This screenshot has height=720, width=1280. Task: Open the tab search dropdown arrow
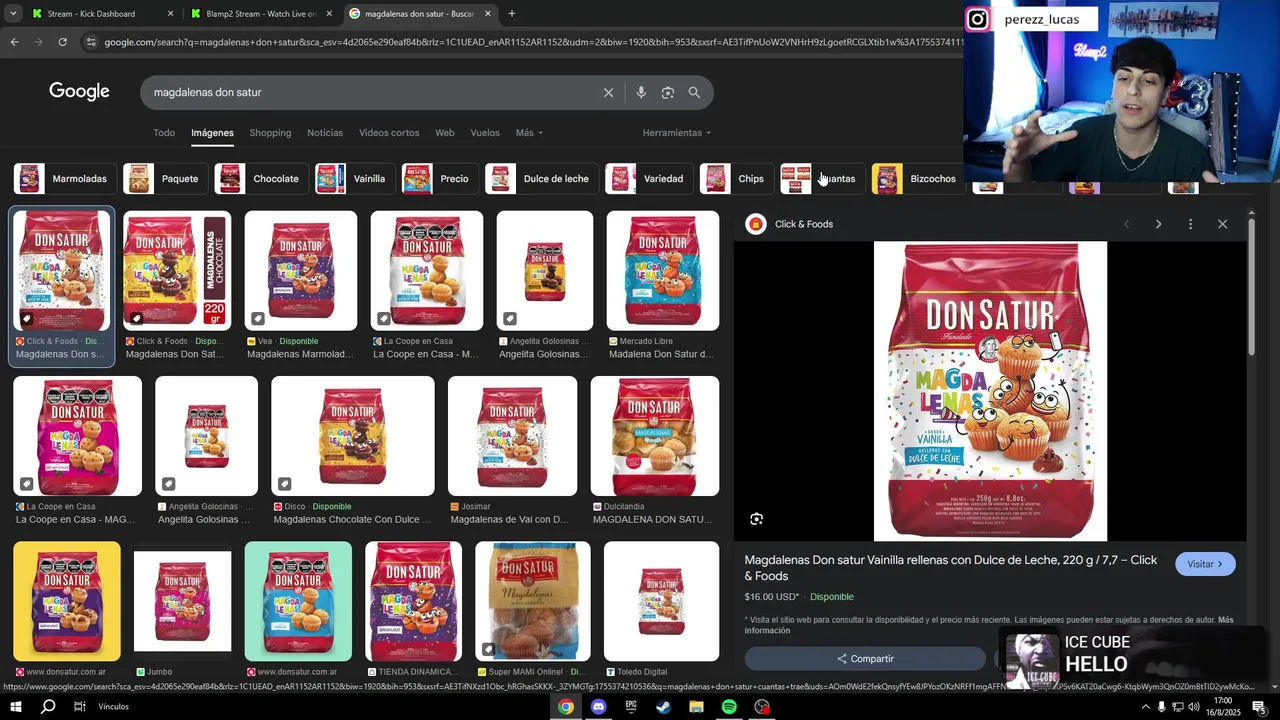13,14
